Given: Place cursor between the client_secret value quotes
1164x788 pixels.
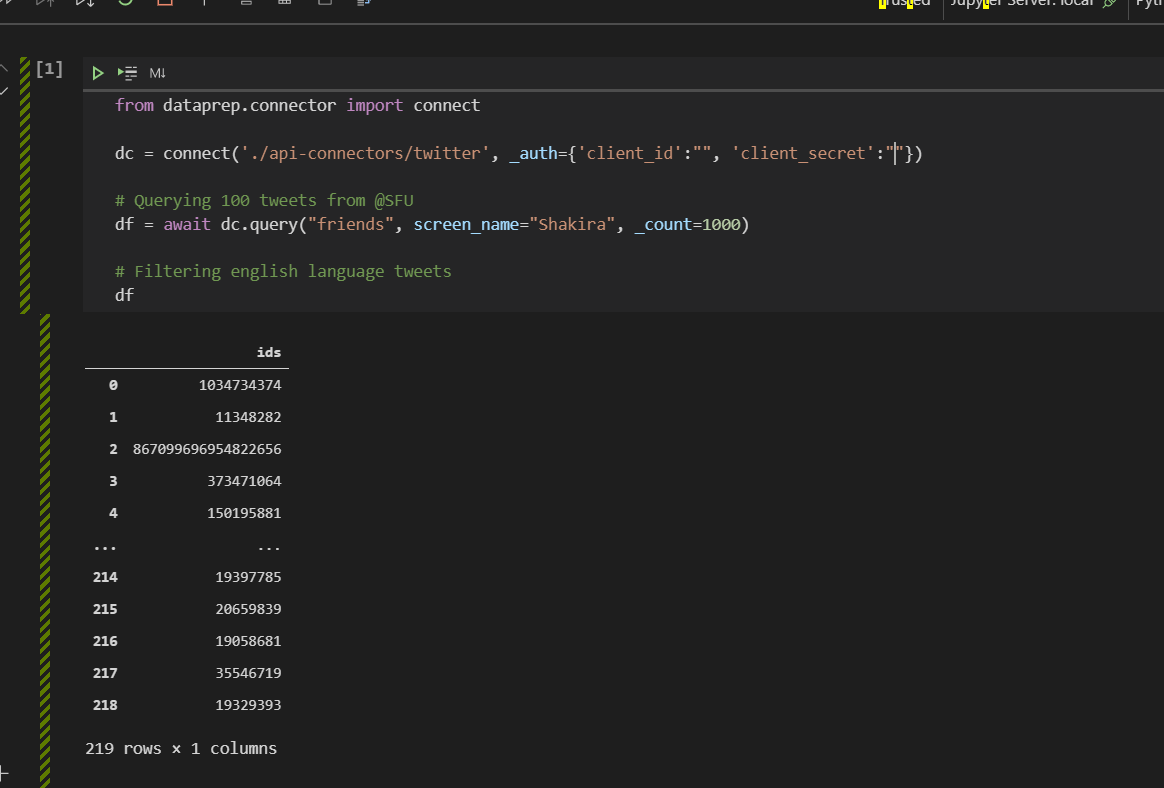Looking at the screenshot, I should (895, 153).
